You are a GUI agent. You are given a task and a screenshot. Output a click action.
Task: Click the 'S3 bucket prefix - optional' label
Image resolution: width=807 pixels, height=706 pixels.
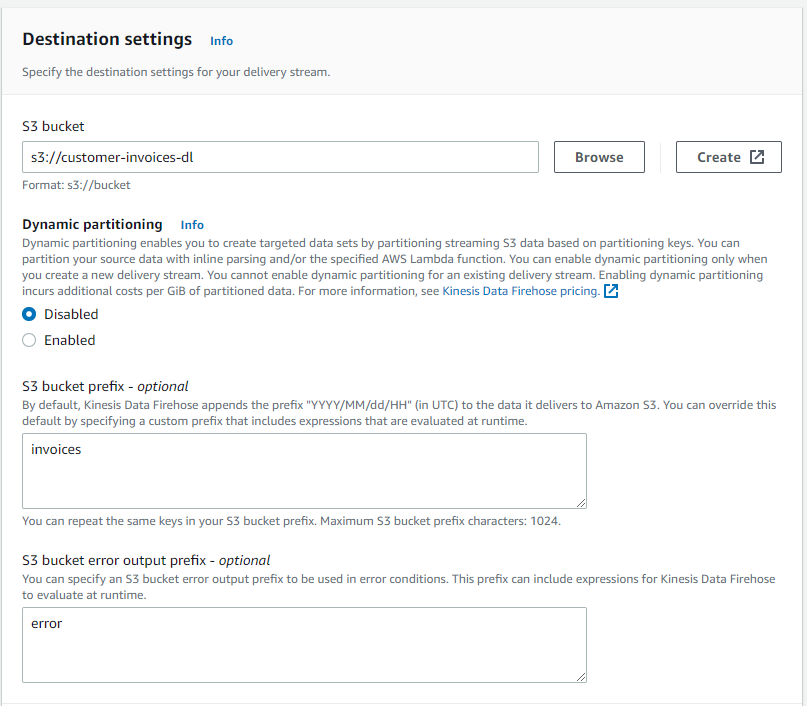[105, 386]
